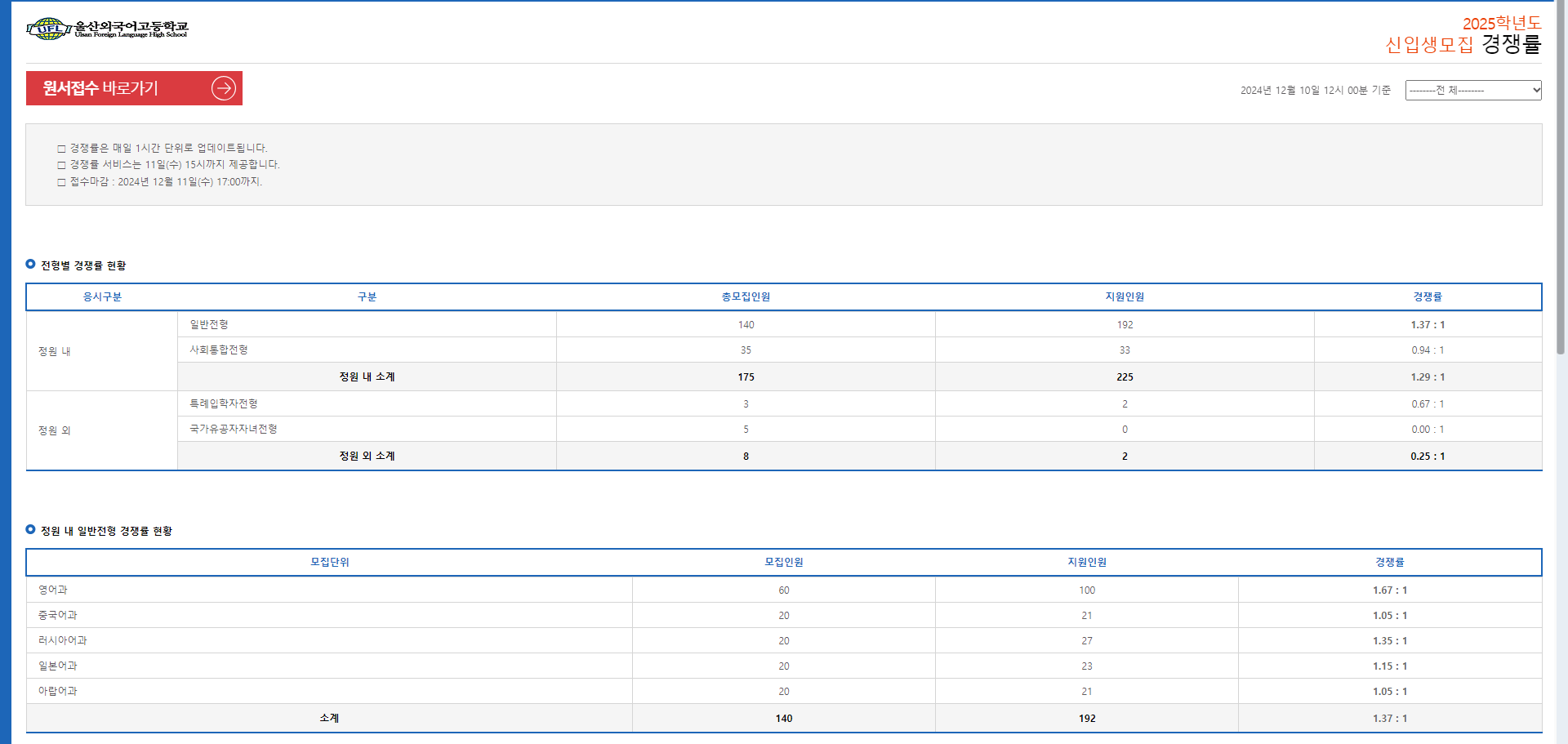Click the square bullet before the 접수마감 notice
Viewport: 1568px width, 744px height.
click(x=61, y=182)
